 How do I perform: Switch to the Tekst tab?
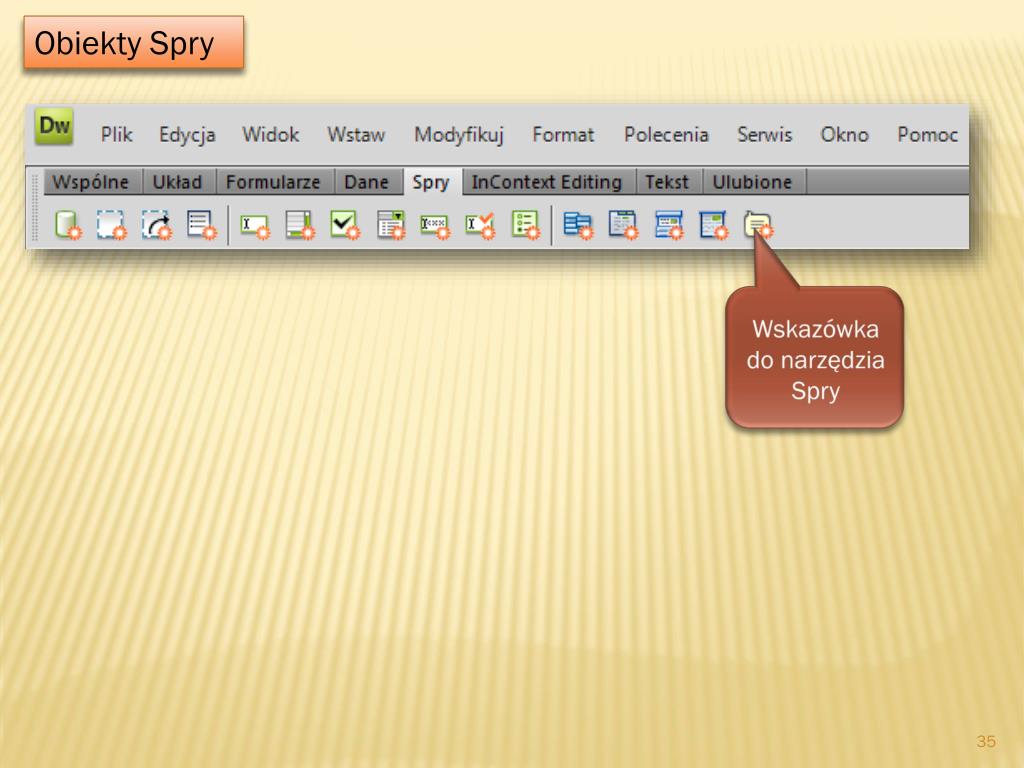pos(667,182)
